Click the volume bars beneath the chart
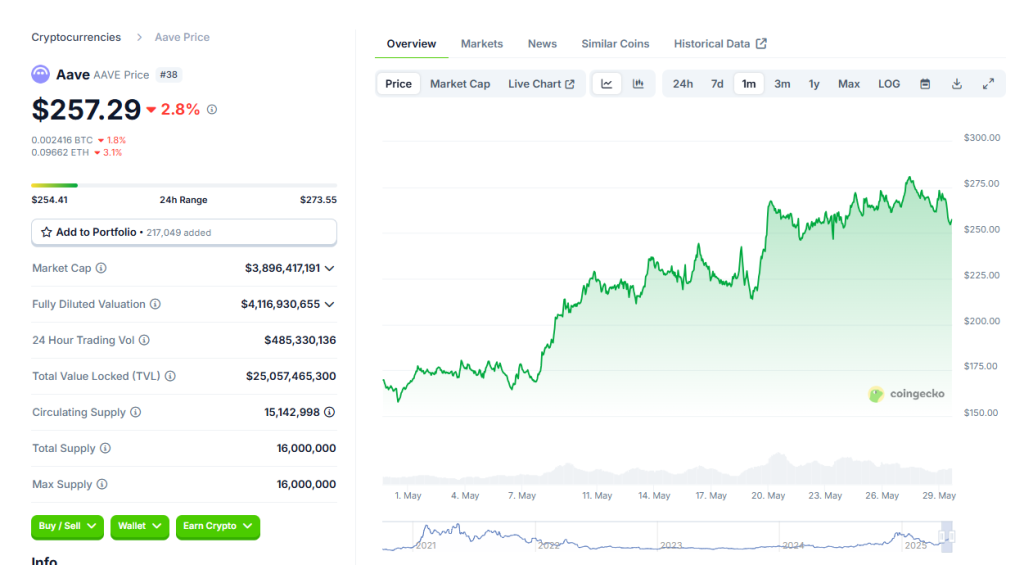The image size is (1024, 565). 667,470
